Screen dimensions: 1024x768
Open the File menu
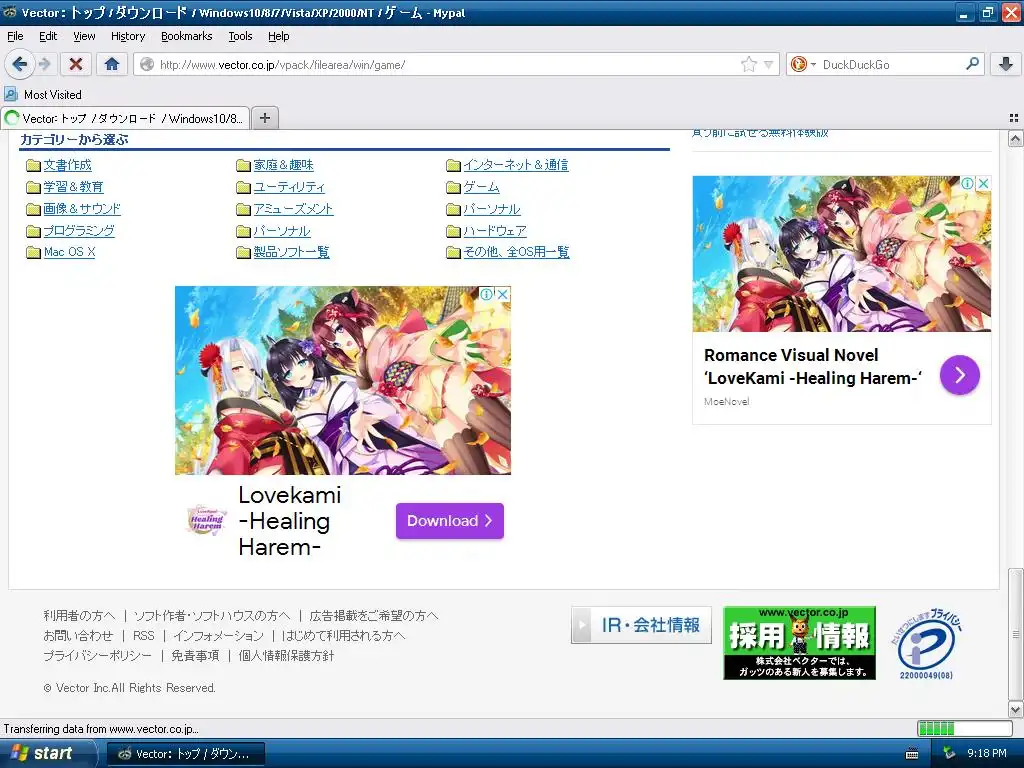[x=15, y=36]
